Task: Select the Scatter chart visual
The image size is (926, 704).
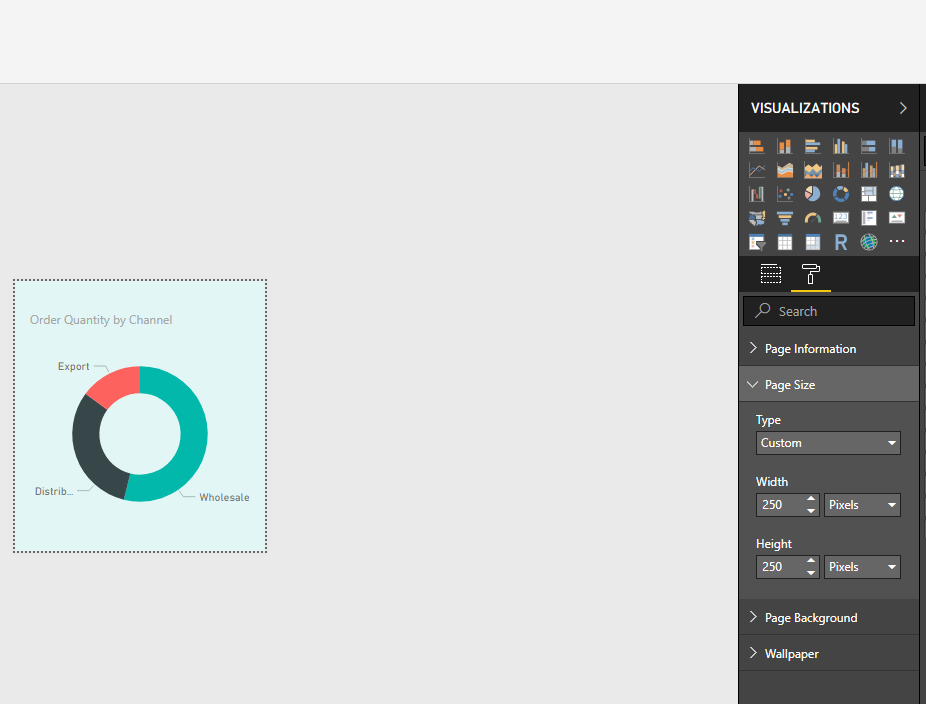Action: pos(784,193)
